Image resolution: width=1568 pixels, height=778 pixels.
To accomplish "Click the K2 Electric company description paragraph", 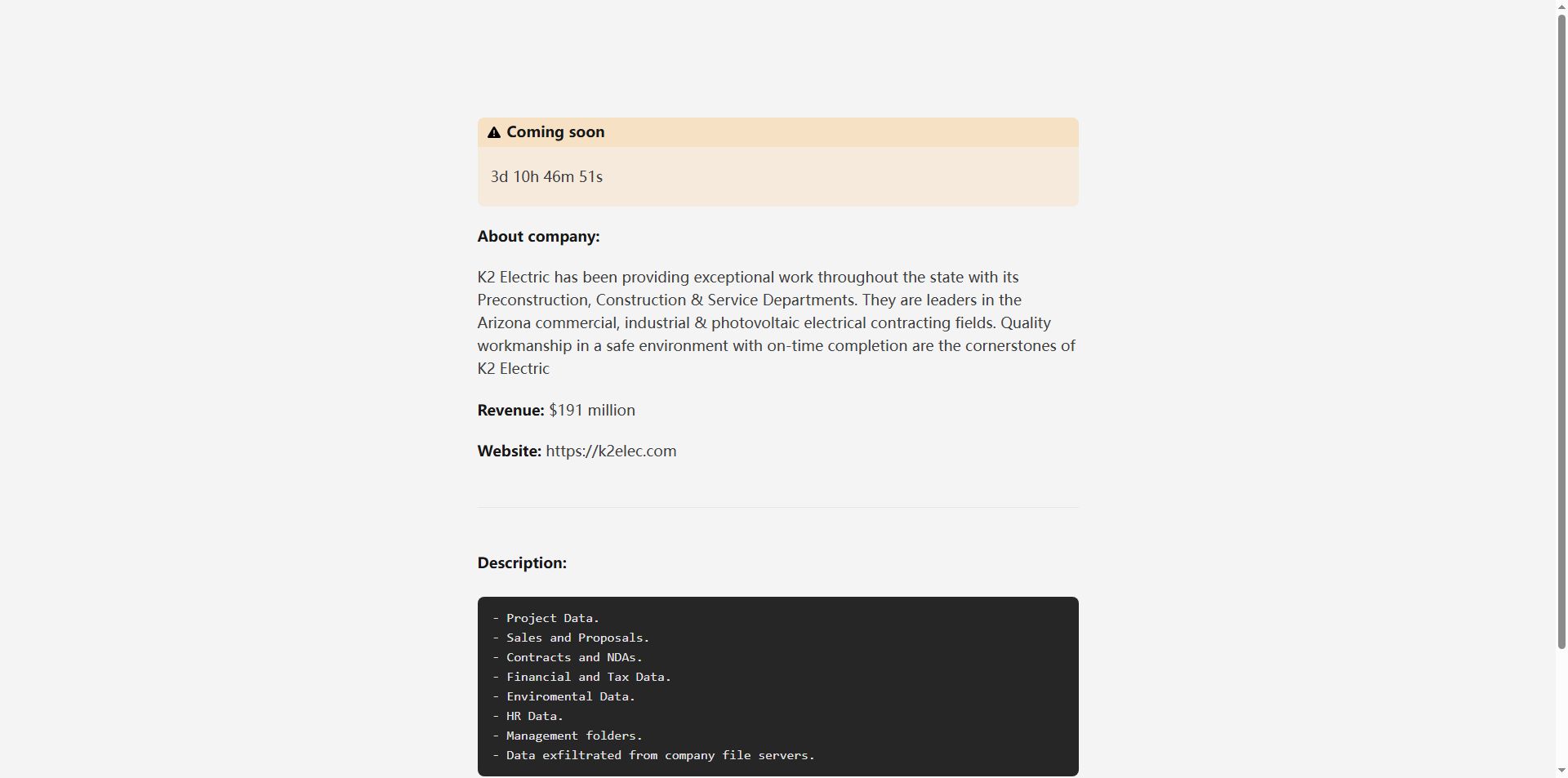I will 776,323.
